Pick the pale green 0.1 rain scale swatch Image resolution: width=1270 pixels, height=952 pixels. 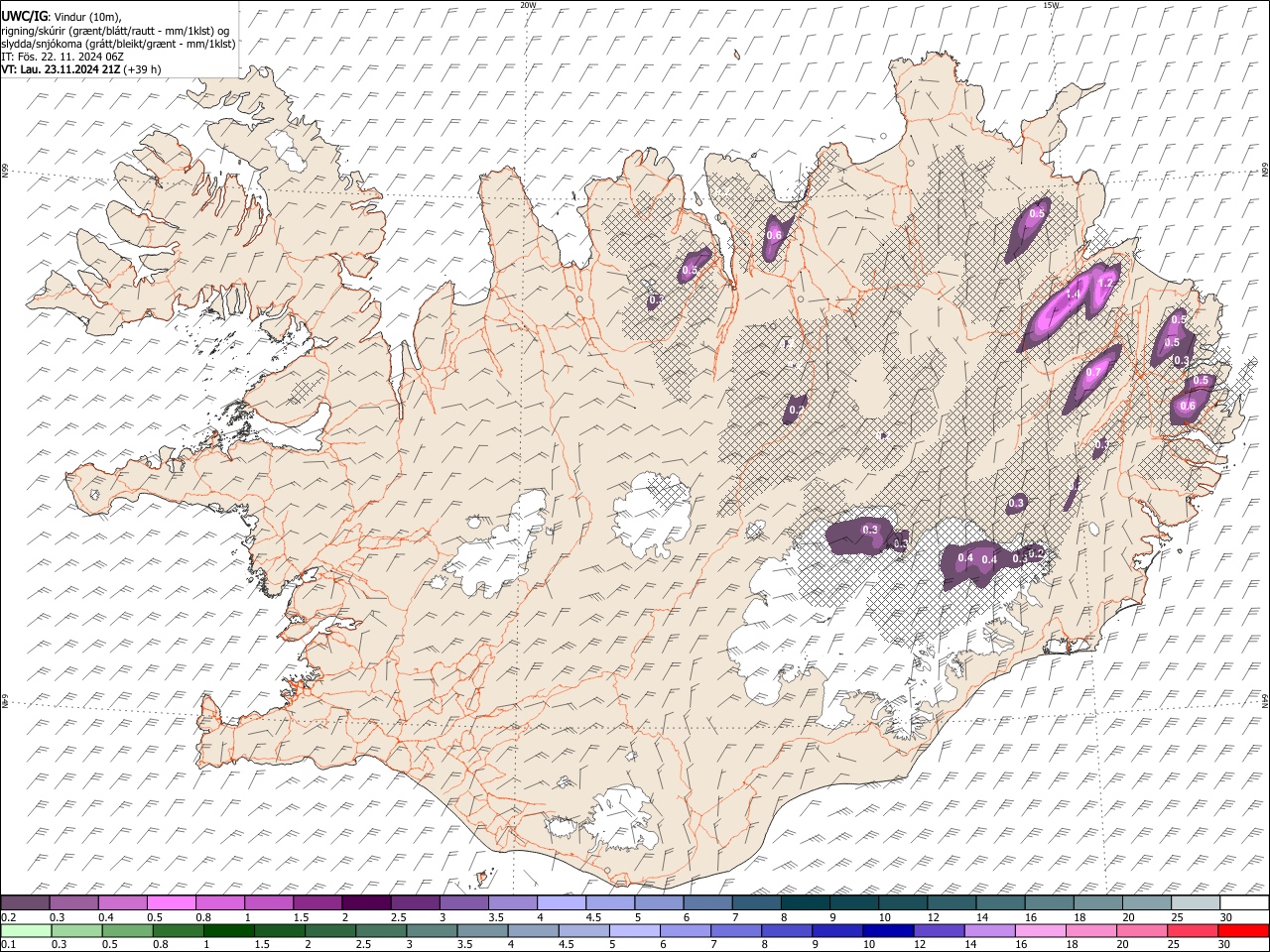(26, 930)
